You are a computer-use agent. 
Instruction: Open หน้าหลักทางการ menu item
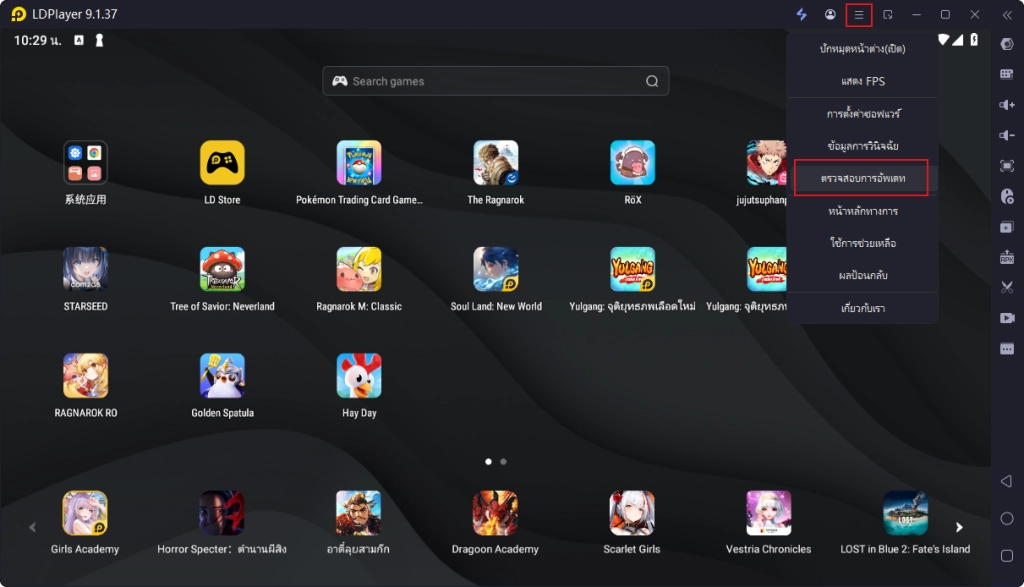[863, 211]
